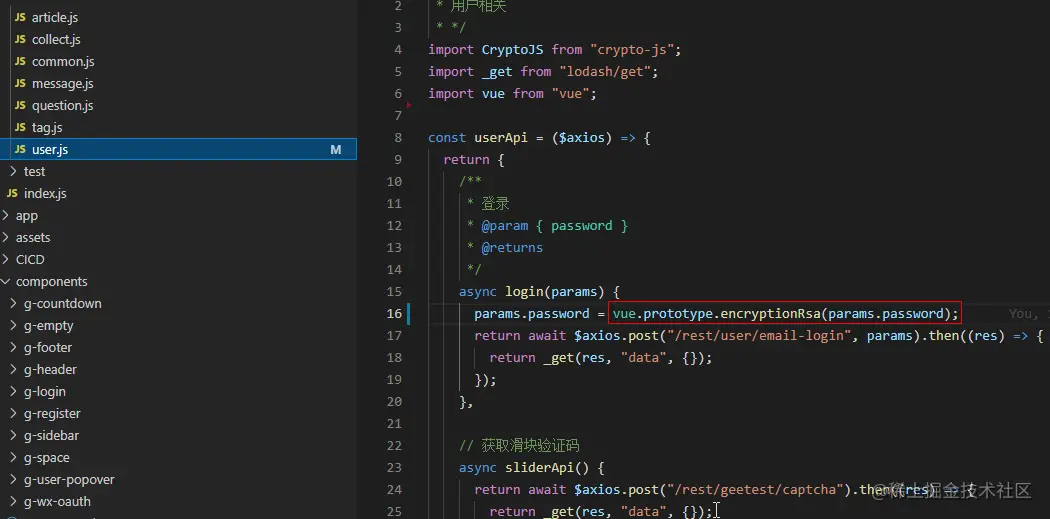Open message.js file

tap(62, 84)
